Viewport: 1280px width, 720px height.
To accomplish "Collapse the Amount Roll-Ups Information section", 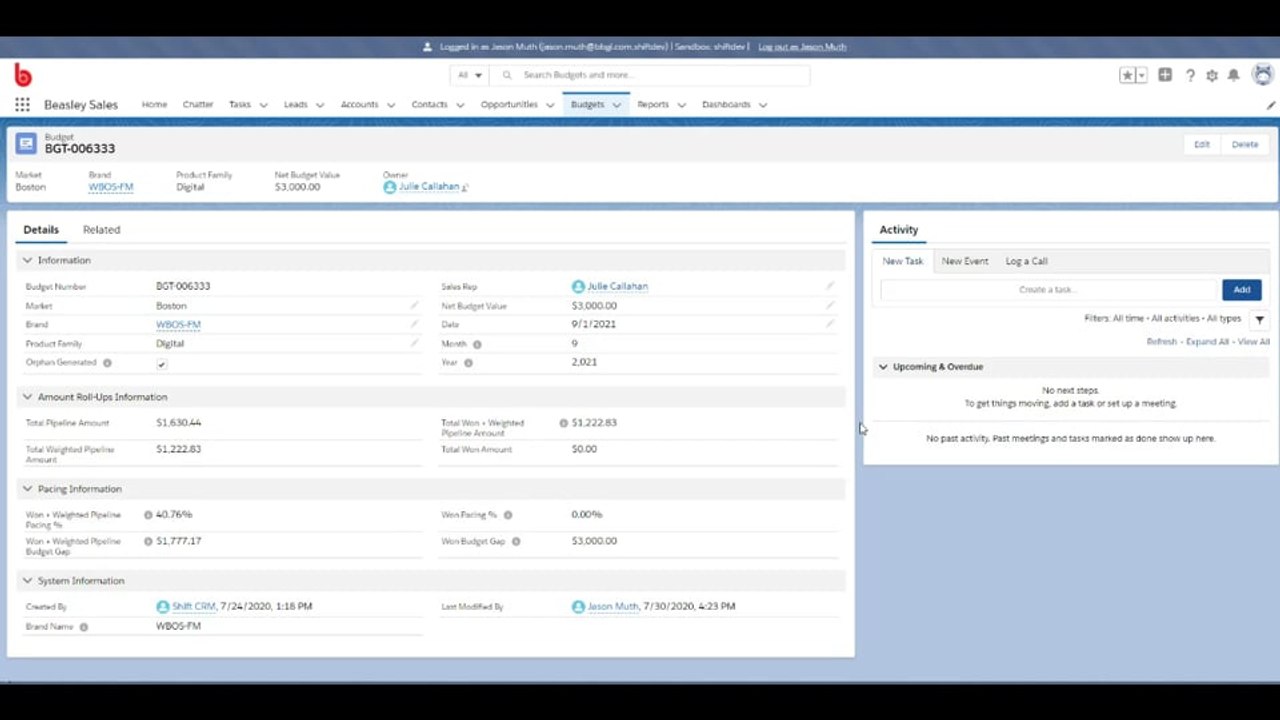I will 27,397.
